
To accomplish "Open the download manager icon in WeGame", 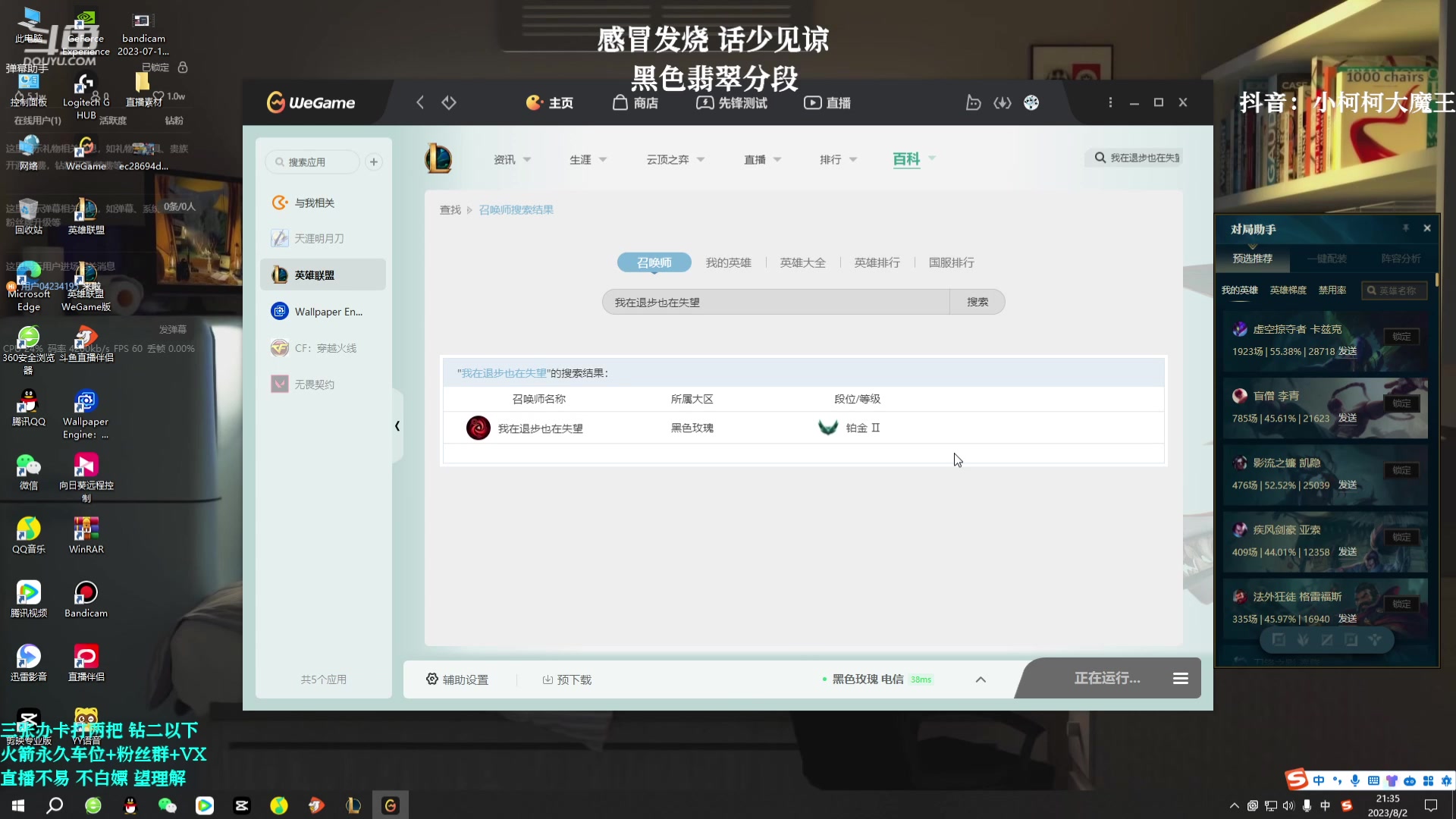I will 1003,102.
